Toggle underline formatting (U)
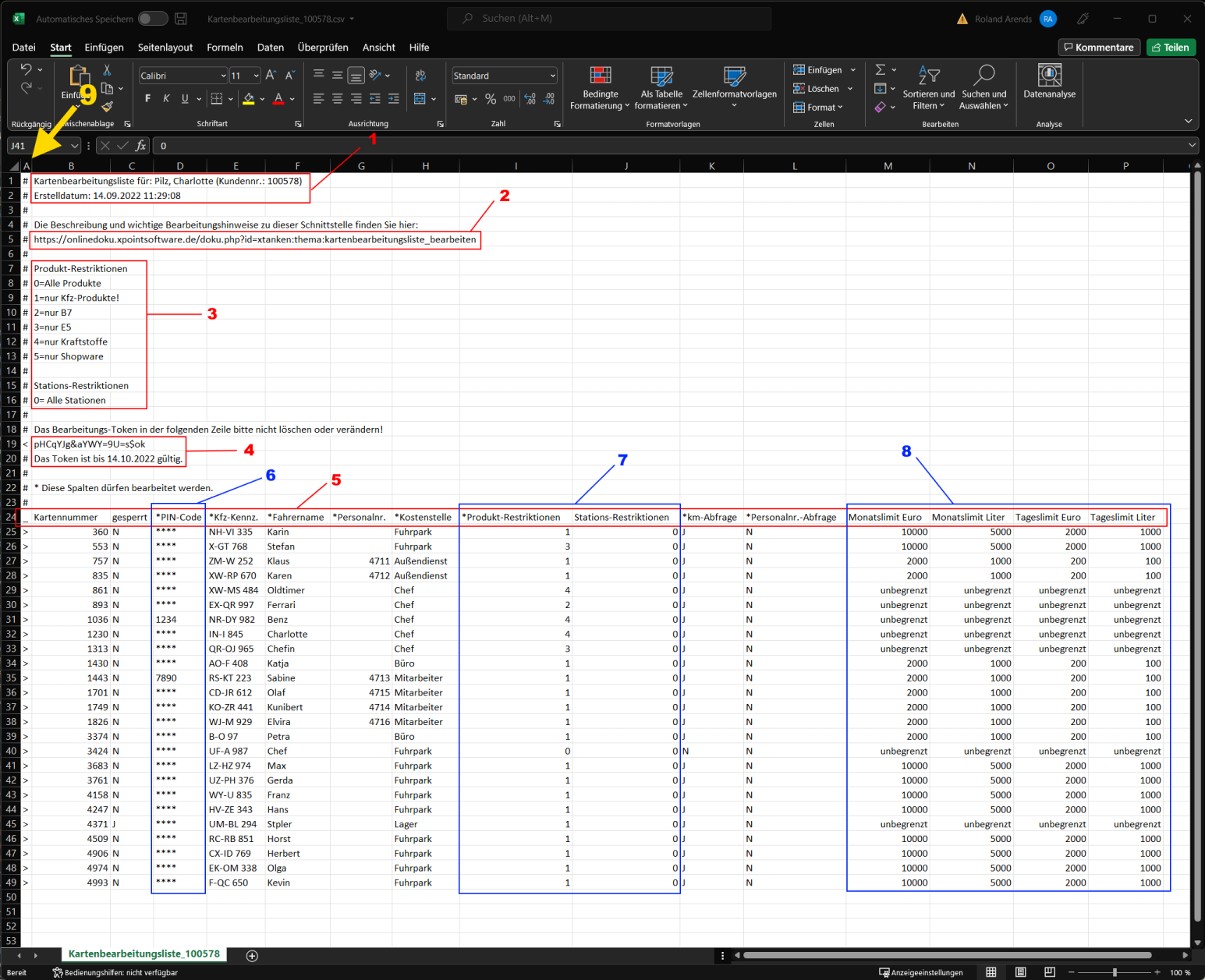Viewport: 1205px width, 980px height. point(185,98)
